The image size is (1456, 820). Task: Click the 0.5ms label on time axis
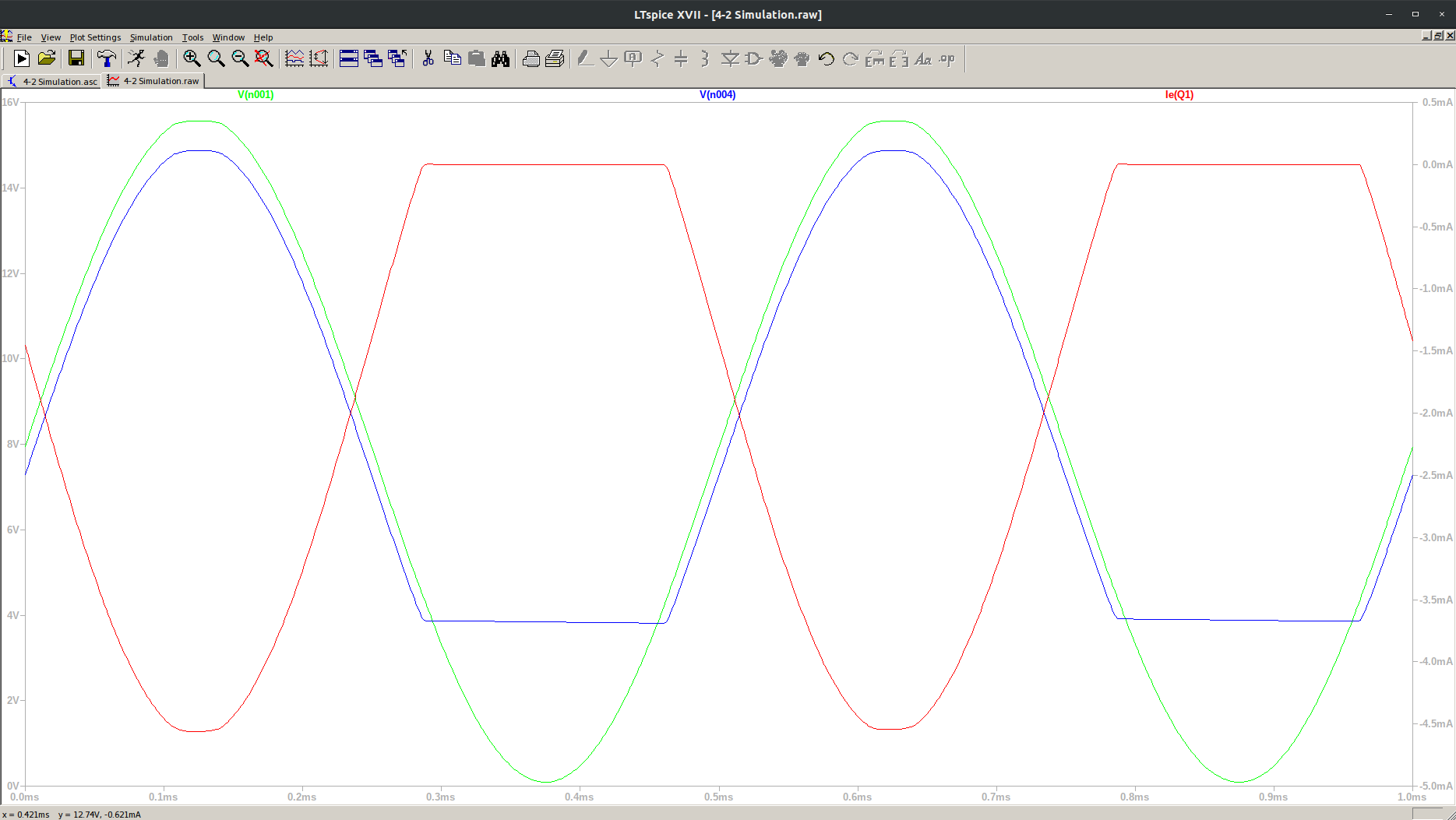(718, 797)
